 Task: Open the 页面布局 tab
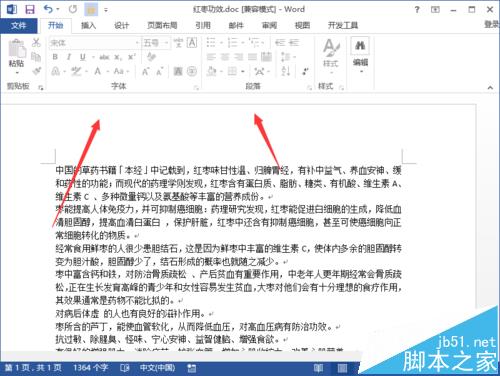click(x=162, y=25)
